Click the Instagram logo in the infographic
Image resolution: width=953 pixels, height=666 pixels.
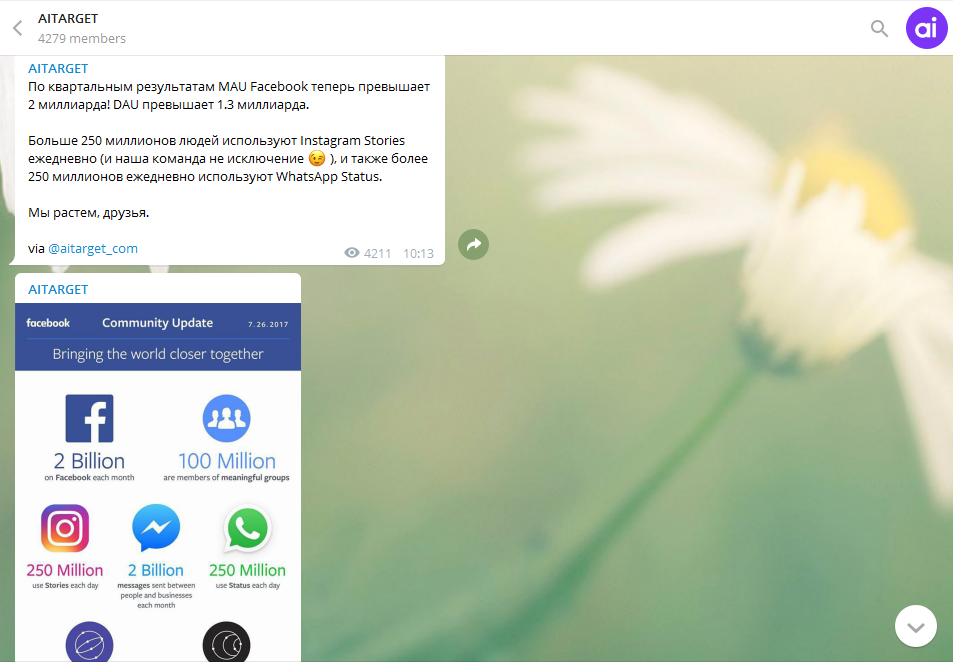point(65,529)
